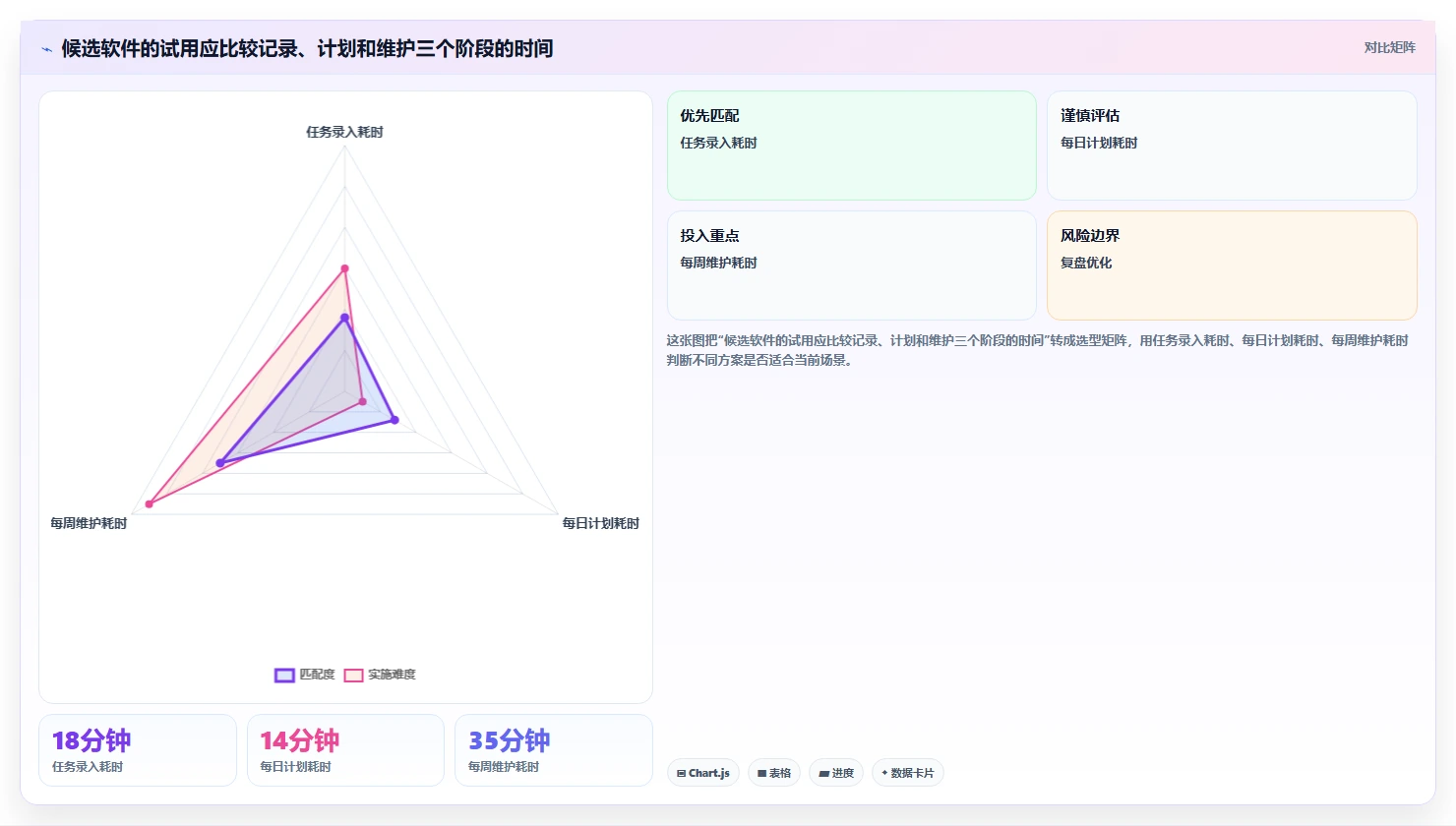Open the 风险边界 card
This screenshot has width=1456, height=826.
pyautogui.click(x=1232, y=265)
